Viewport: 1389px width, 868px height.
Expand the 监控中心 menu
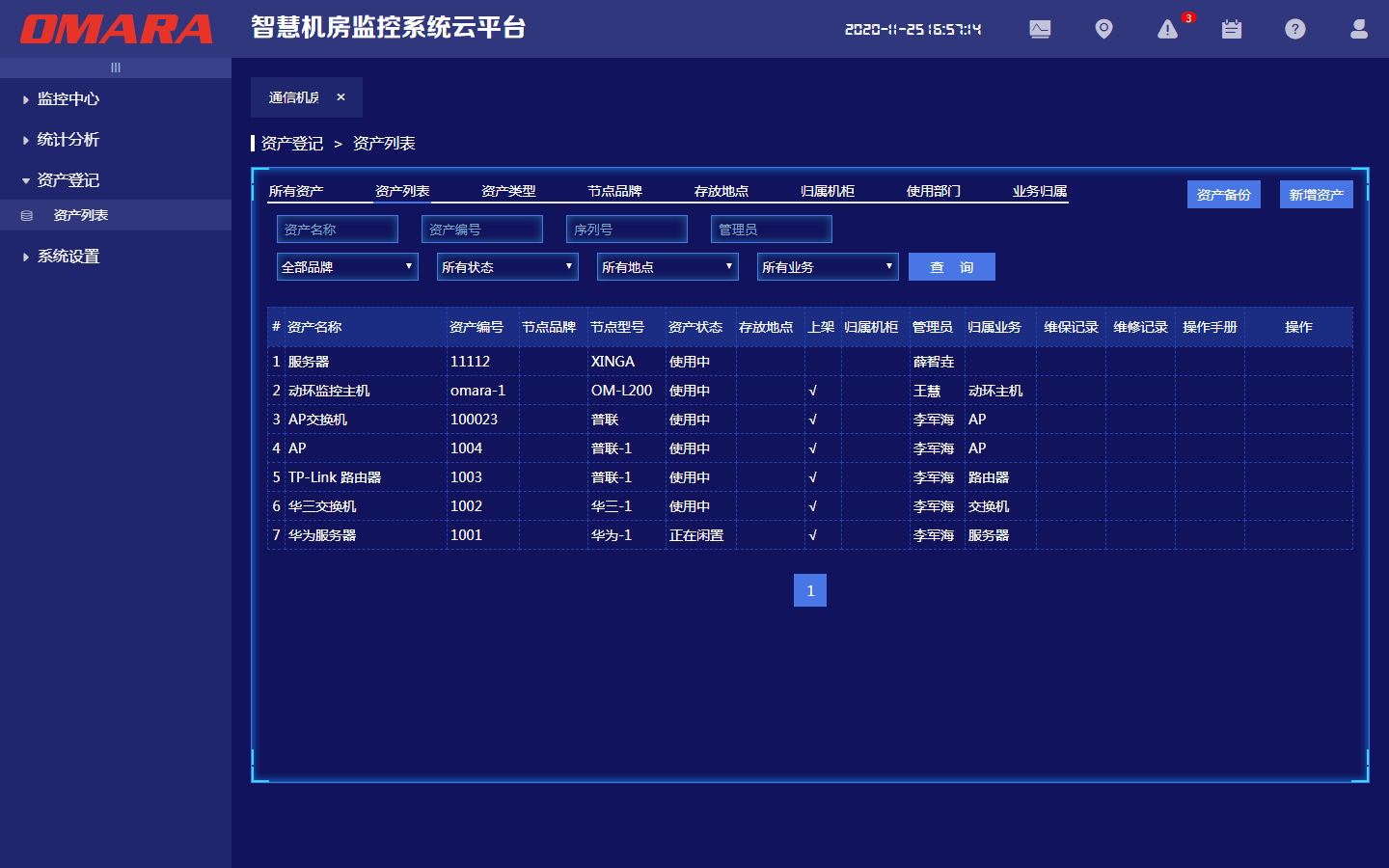coord(68,99)
